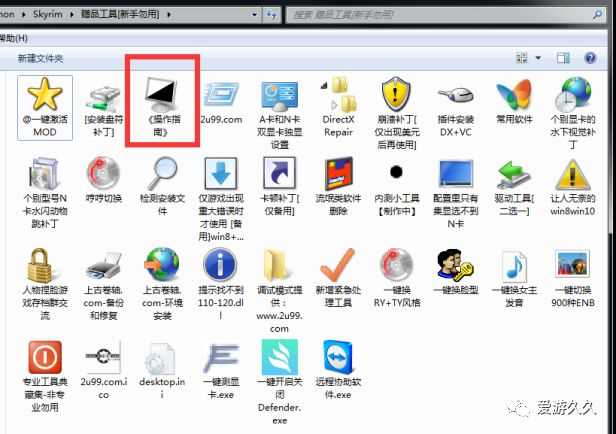Launch 一键开启关闭Defender.exe

pyautogui.click(x=279, y=357)
